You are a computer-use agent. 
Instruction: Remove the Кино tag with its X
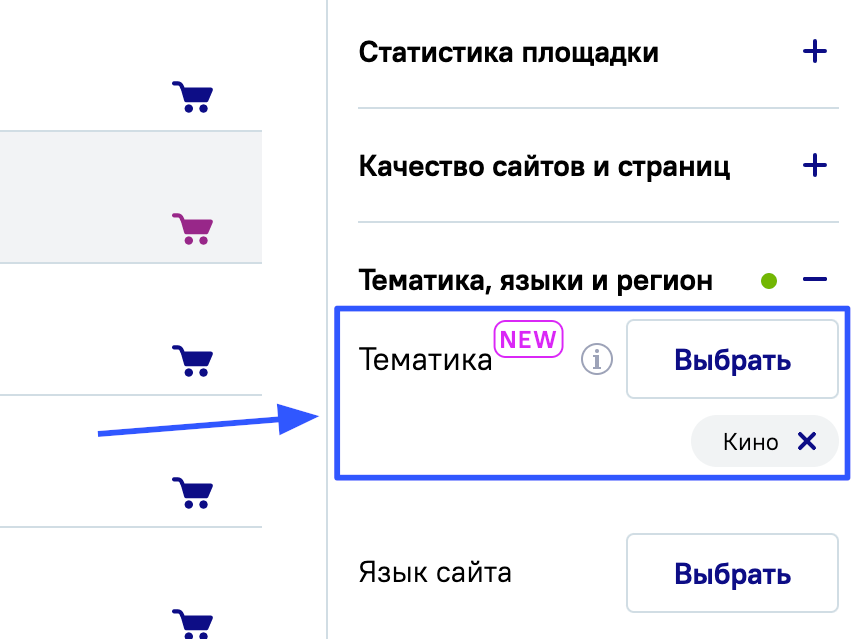pyautogui.click(x=807, y=441)
